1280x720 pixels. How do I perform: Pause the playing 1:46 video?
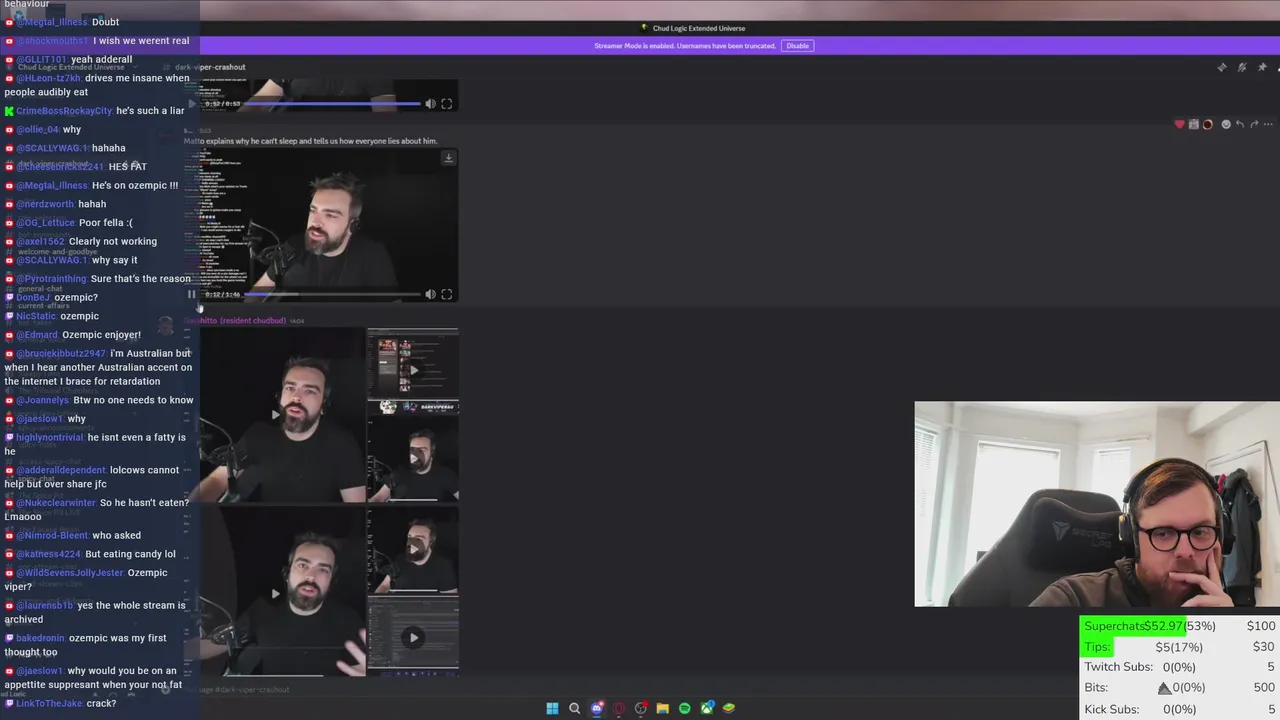(192, 294)
